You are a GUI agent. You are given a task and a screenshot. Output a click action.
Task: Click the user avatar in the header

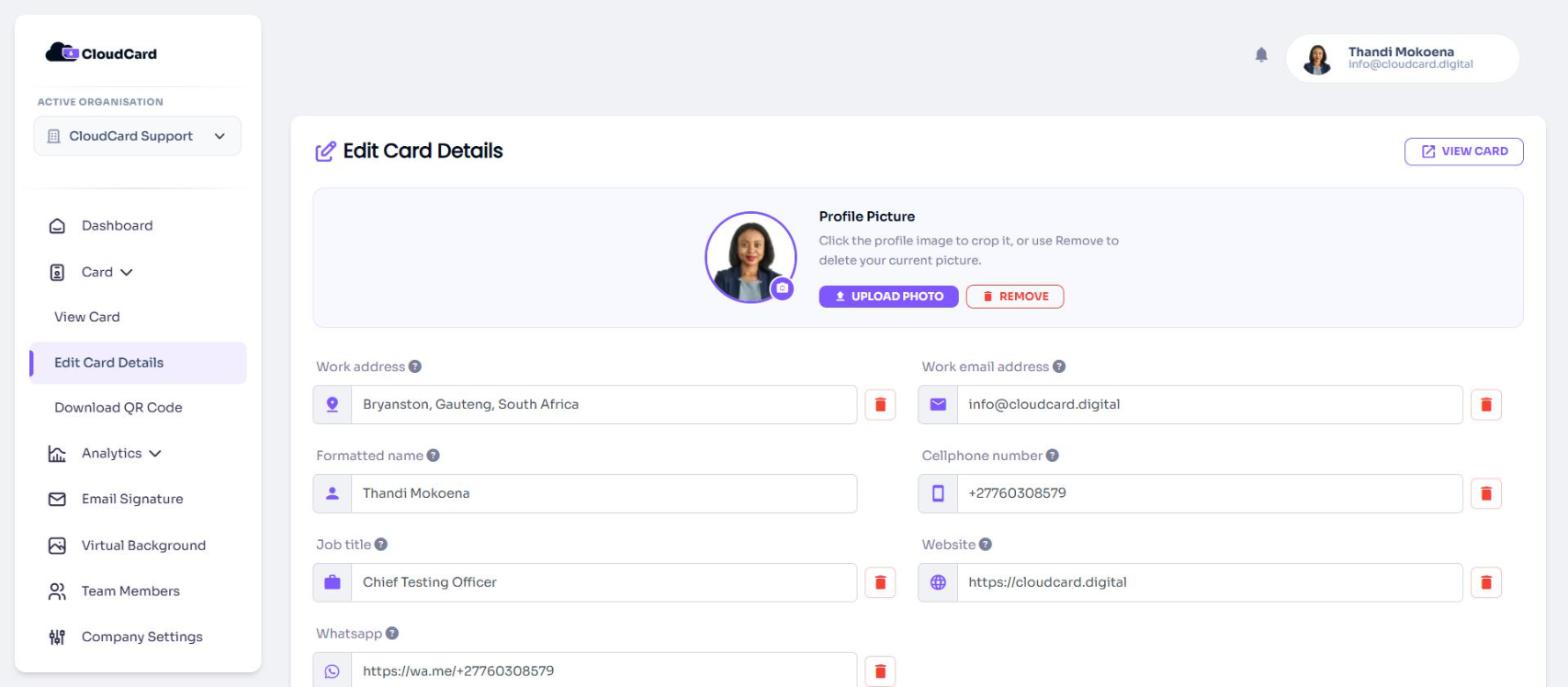[x=1318, y=59]
